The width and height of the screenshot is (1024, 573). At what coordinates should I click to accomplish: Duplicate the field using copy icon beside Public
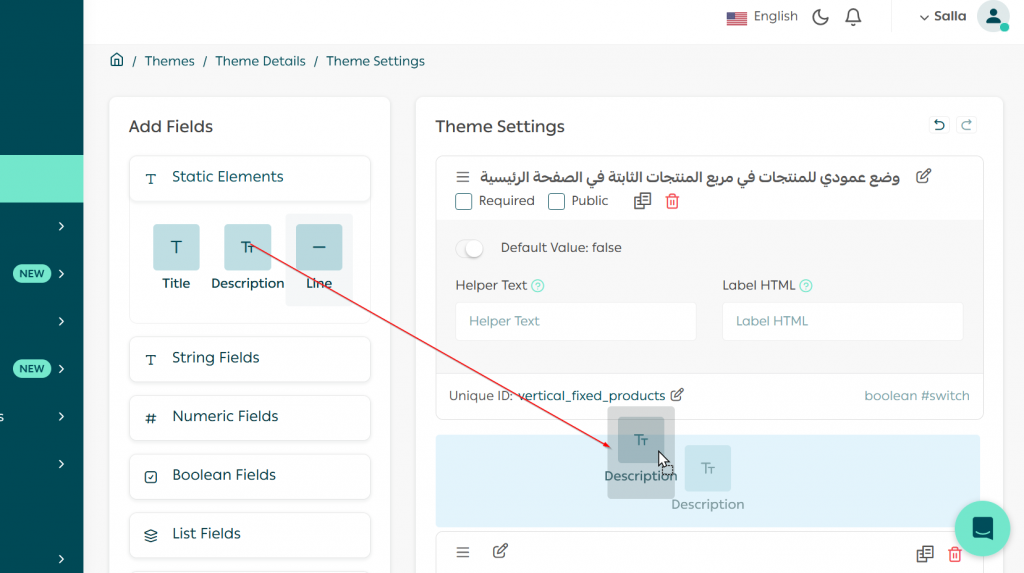(642, 201)
